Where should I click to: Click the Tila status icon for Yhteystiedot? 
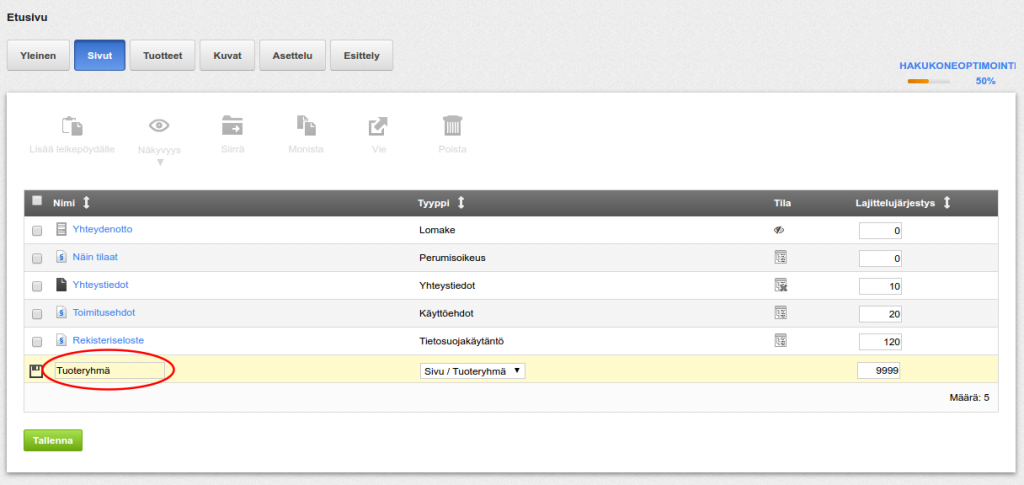click(780, 285)
